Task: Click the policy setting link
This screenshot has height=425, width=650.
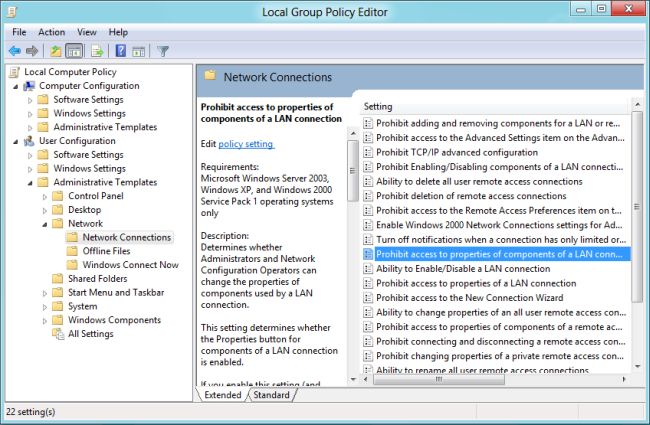Action: coord(246,144)
